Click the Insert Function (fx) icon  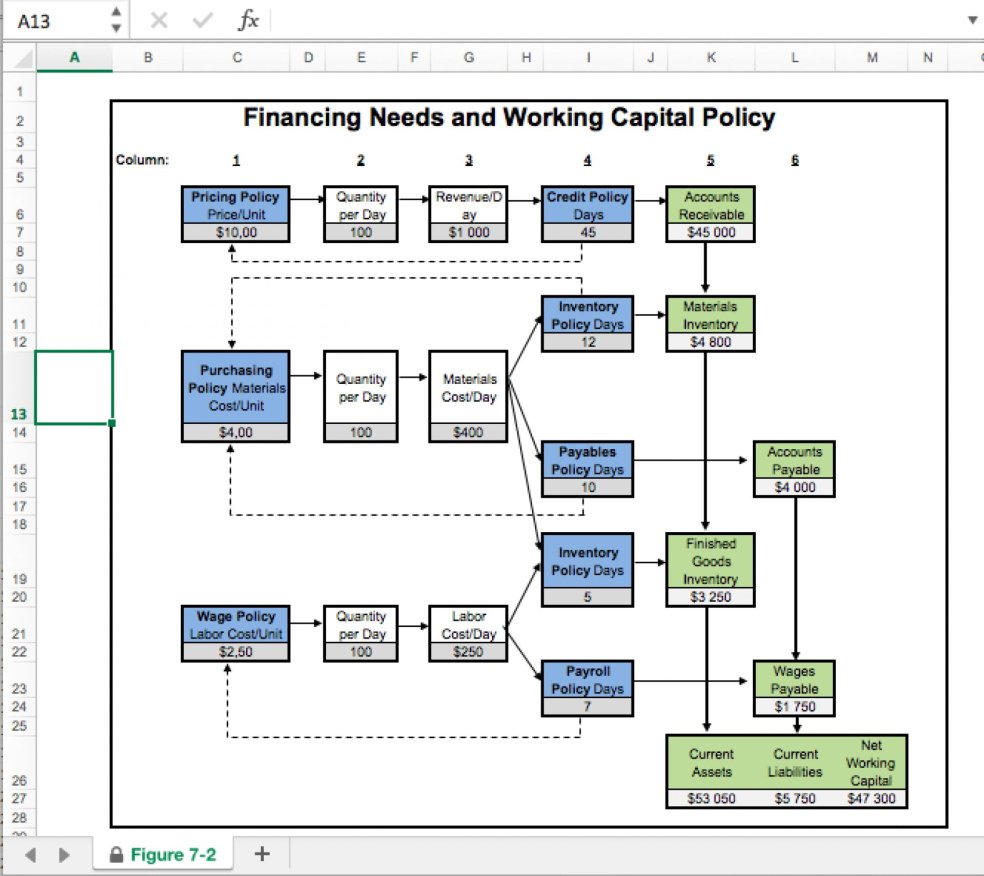[250, 19]
